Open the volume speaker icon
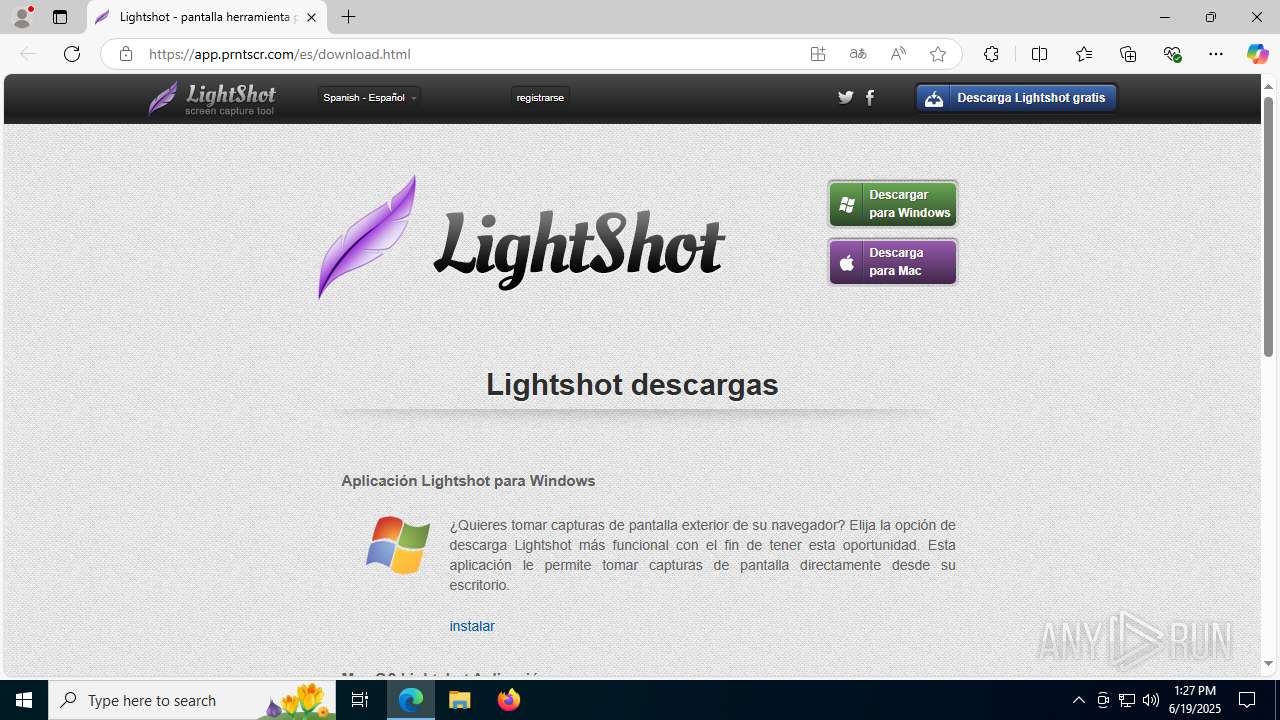This screenshot has height=720, width=1280. 1151,700
